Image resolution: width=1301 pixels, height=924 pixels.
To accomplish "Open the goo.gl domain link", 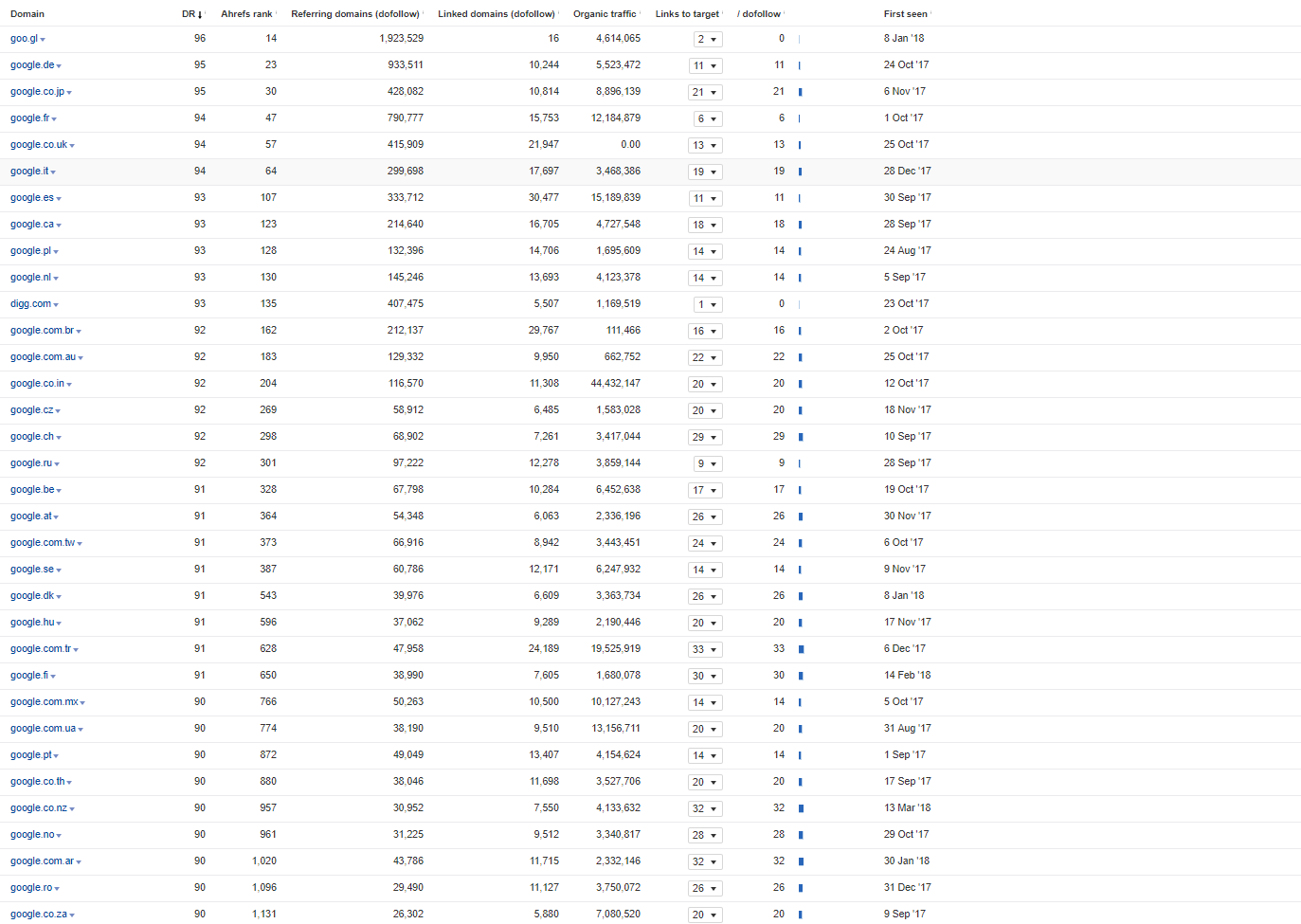I will tap(25, 38).
